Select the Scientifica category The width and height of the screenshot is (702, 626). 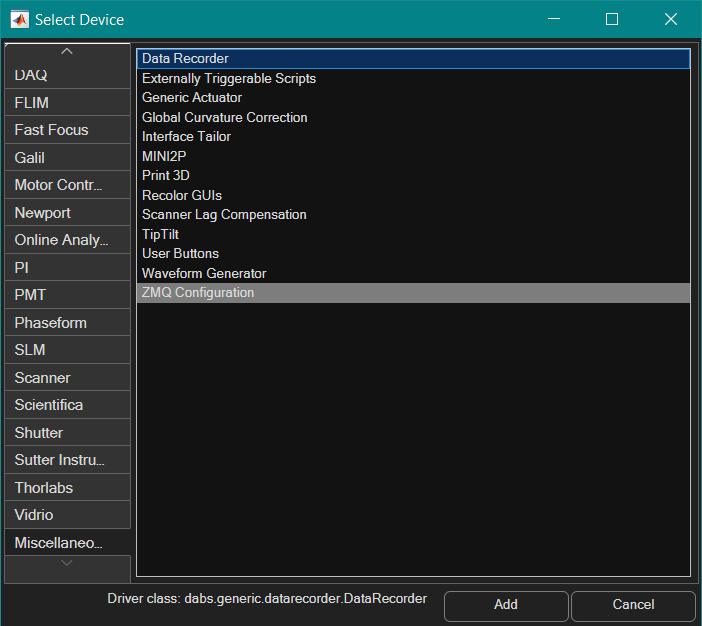68,405
